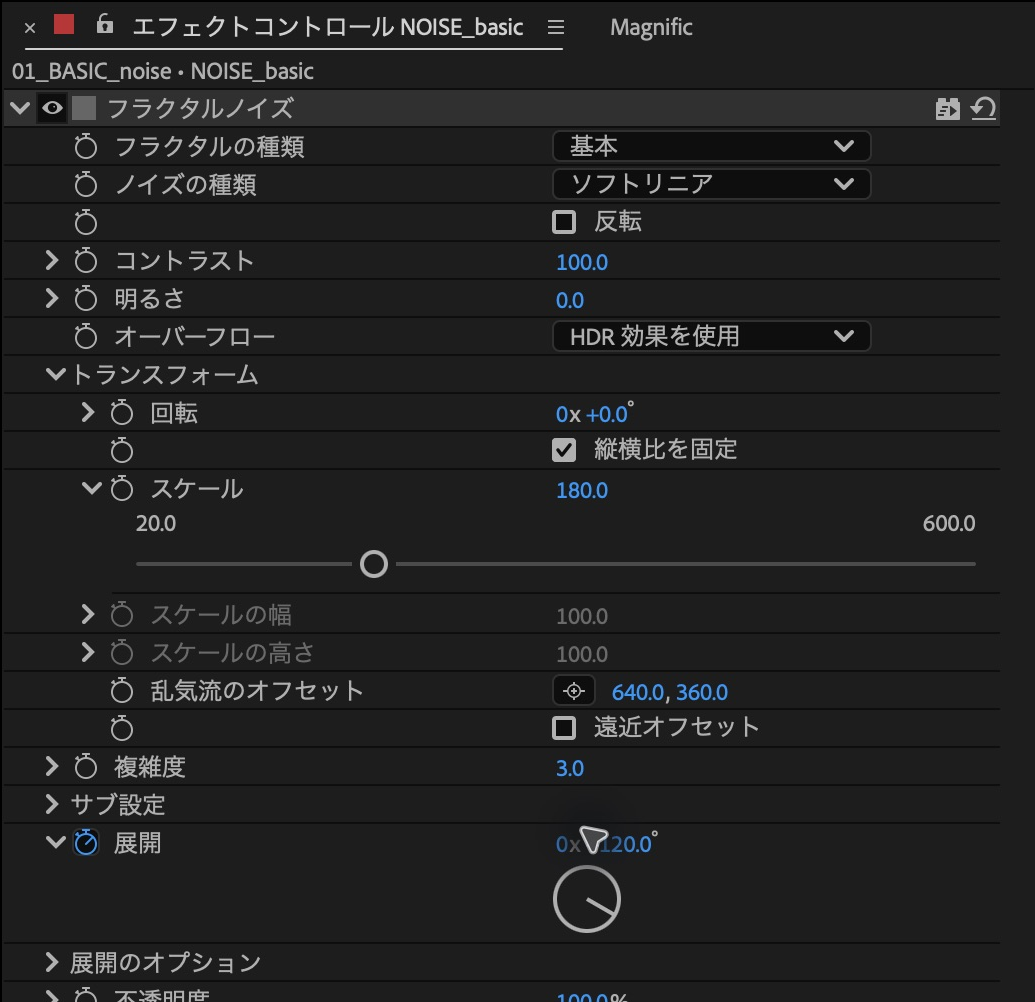1035x1002 pixels.
Task: Toggle stopwatch for スケールの幅
Action: [121, 615]
